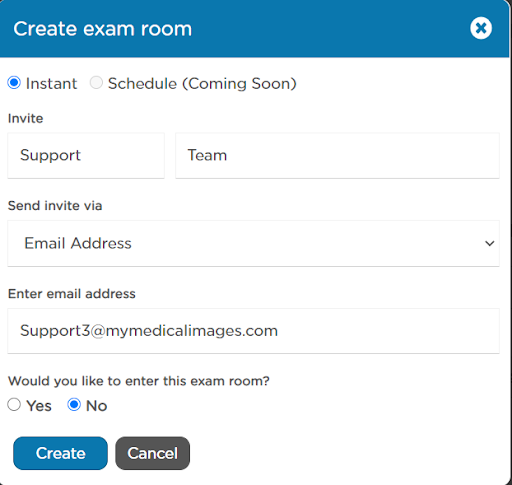The image size is (512, 485).
Task: Click the Send invite via label
Action: (x=55, y=206)
